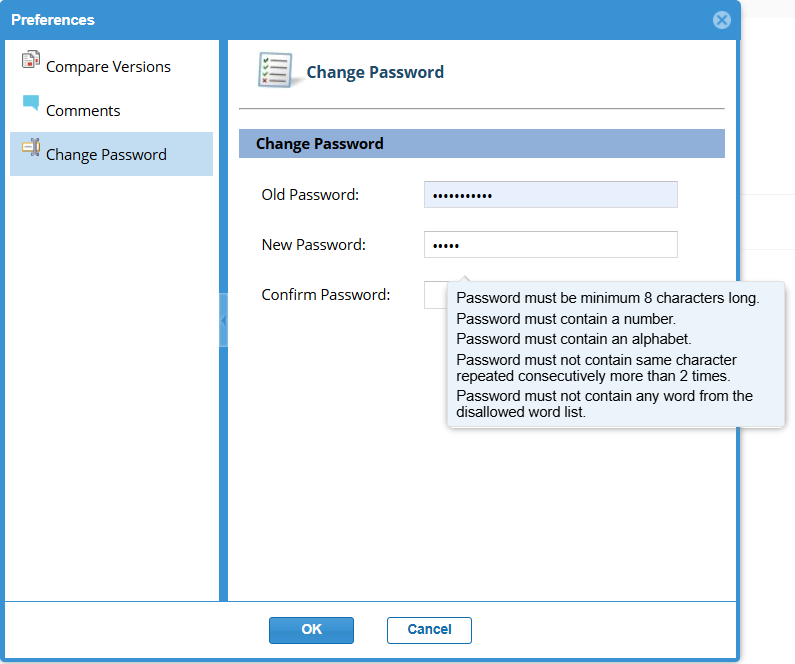Click the Comments speech bubble icon

pyautogui.click(x=30, y=104)
